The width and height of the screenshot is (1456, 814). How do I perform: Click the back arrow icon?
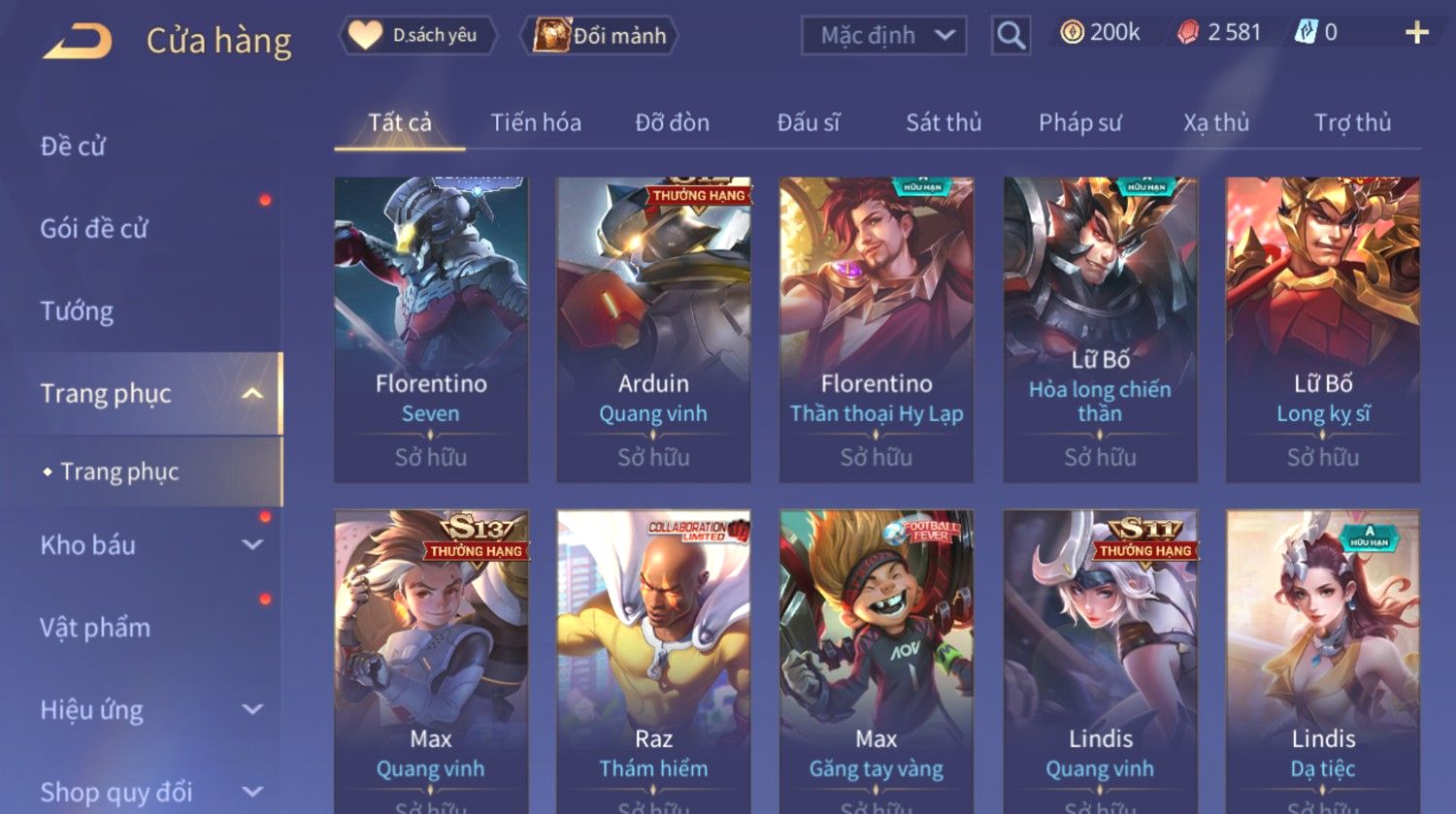point(78,41)
